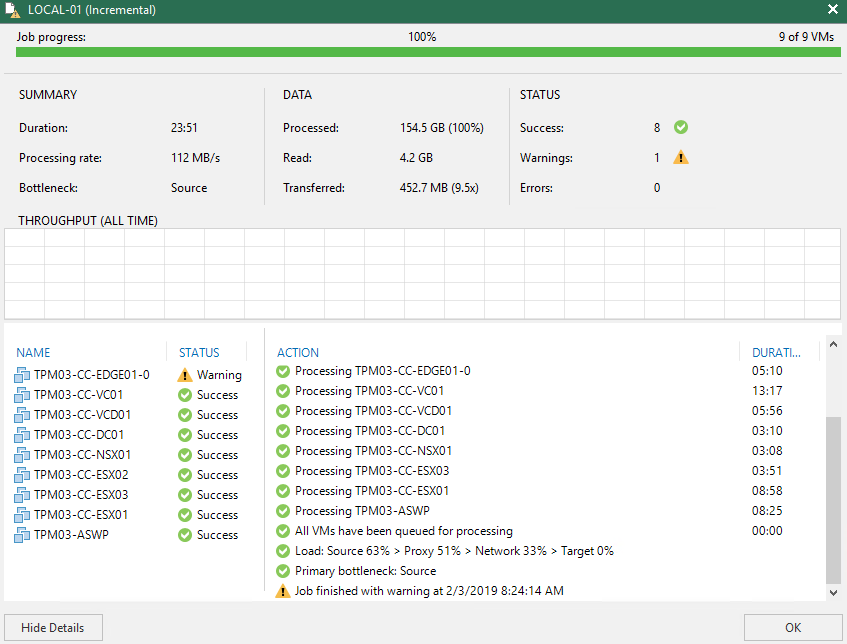
Task: Select the TPM03-ASWP VM name
Action: (71, 535)
